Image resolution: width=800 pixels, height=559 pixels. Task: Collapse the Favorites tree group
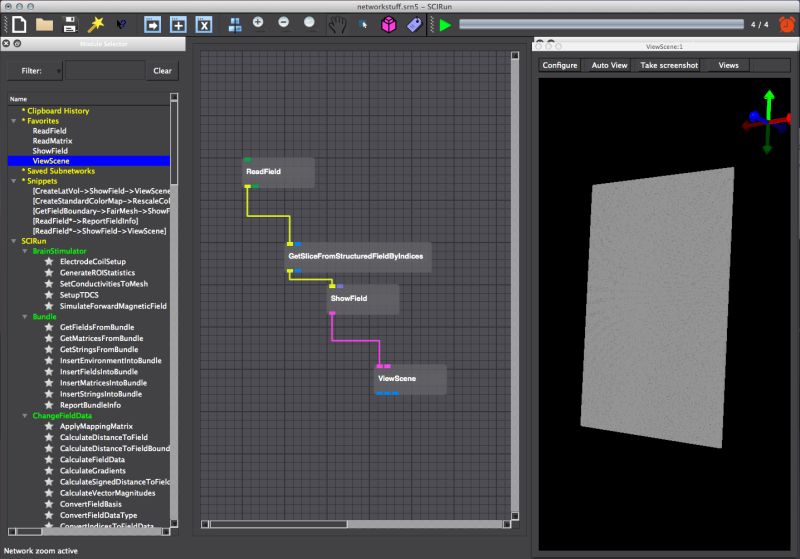pyautogui.click(x=14, y=121)
